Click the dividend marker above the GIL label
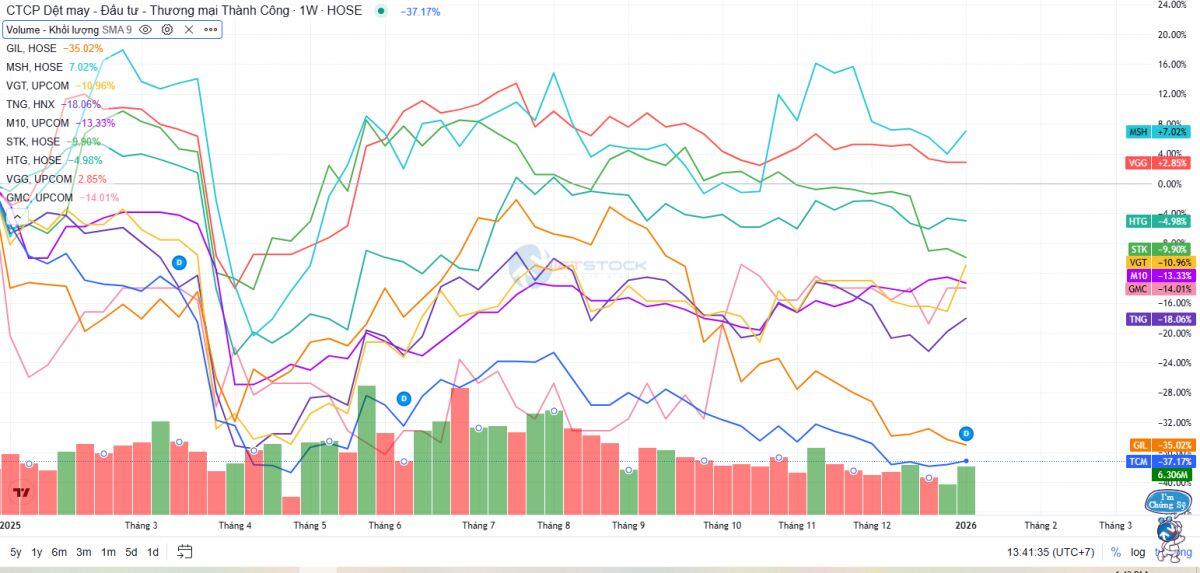The height and width of the screenshot is (573, 1200). tap(966, 433)
